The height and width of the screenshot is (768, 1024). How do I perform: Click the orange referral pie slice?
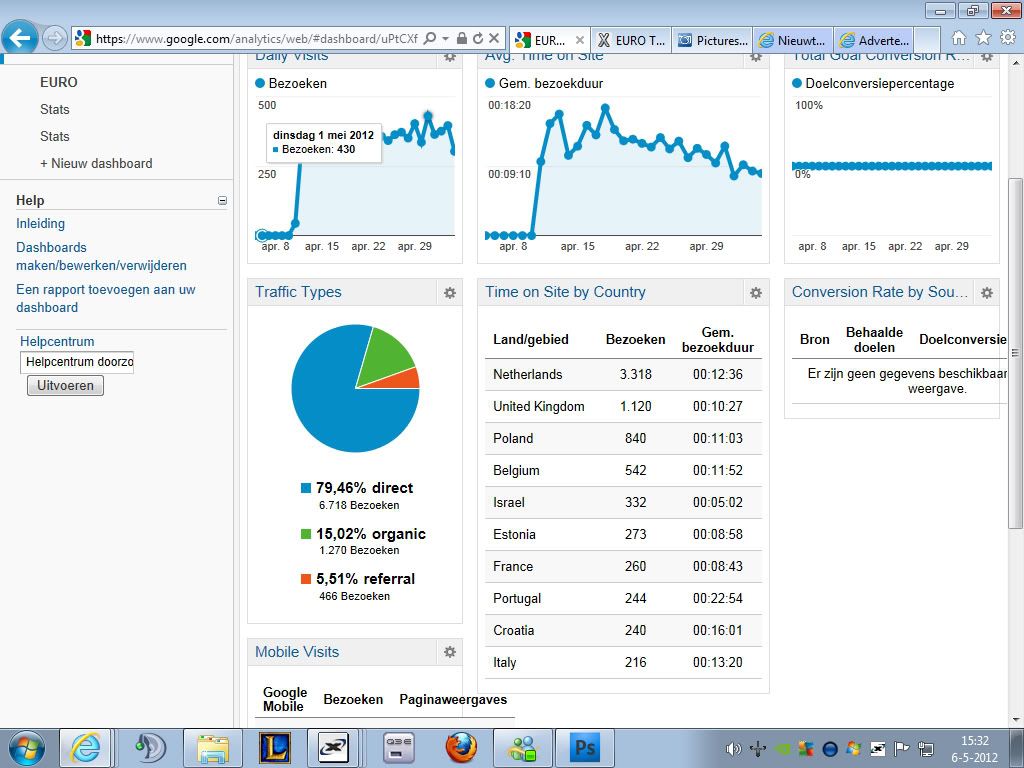pos(404,380)
